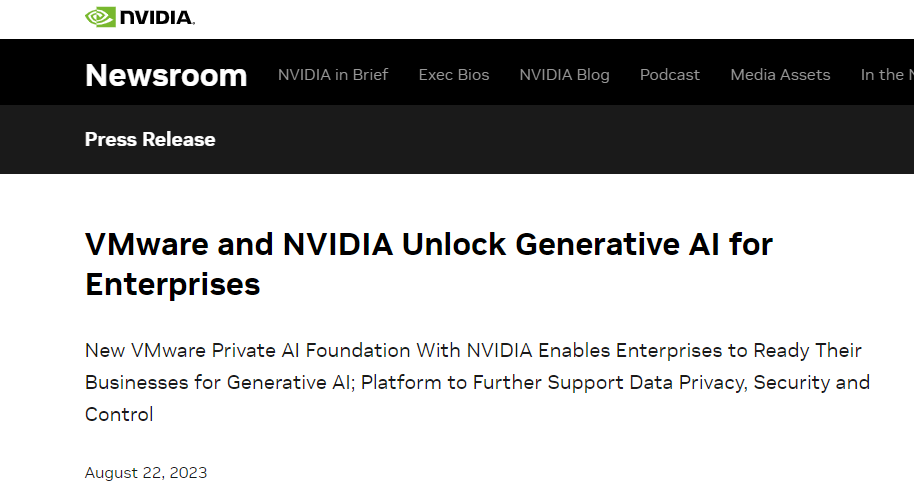This screenshot has width=914, height=499.
Task: Click the cut-off "In the" nav item
Action: point(886,75)
